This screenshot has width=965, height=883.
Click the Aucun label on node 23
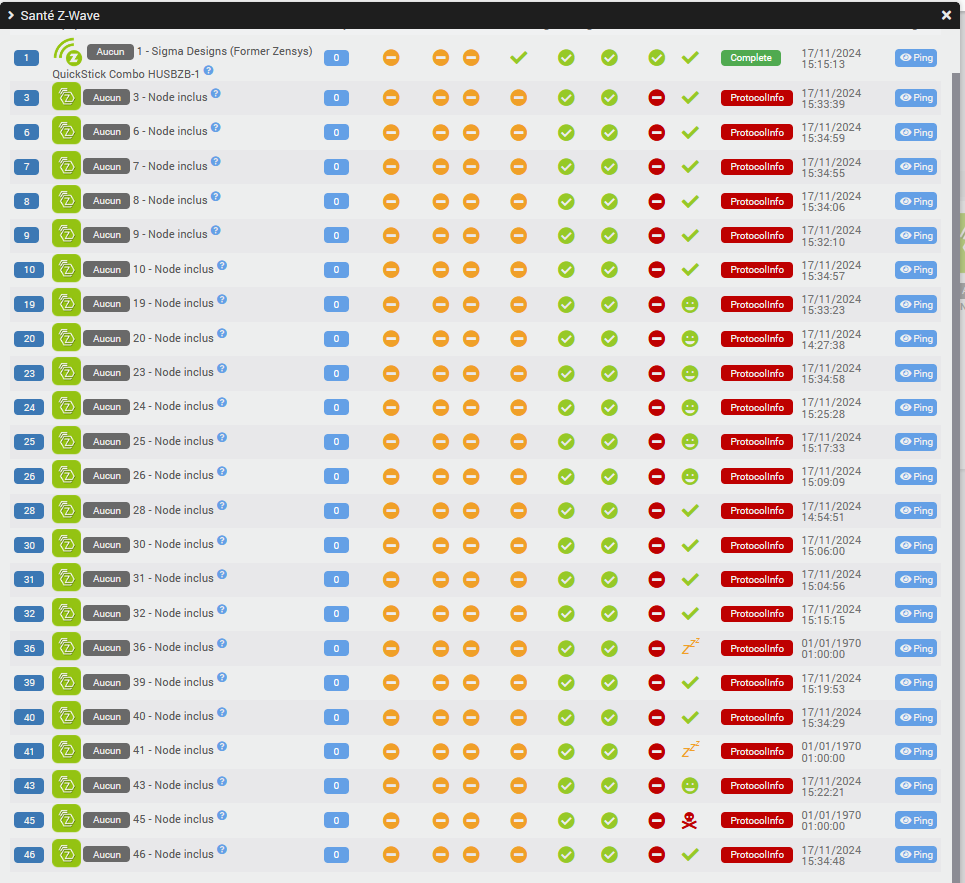tap(107, 373)
